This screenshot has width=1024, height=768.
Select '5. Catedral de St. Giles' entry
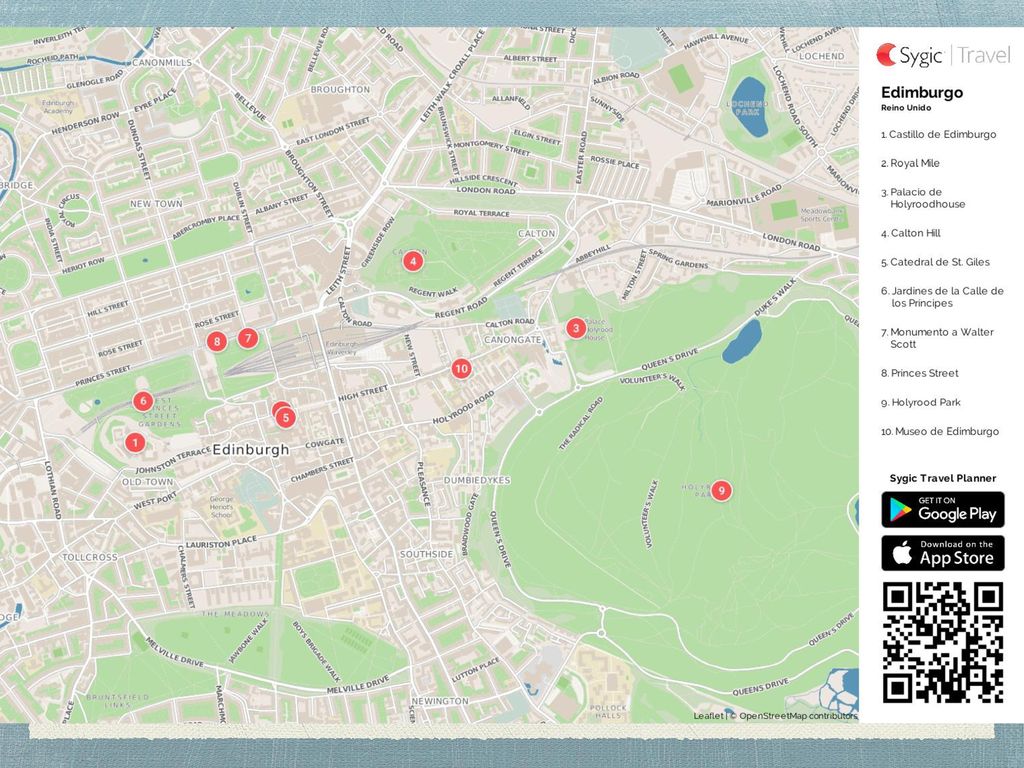(x=935, y=262)
